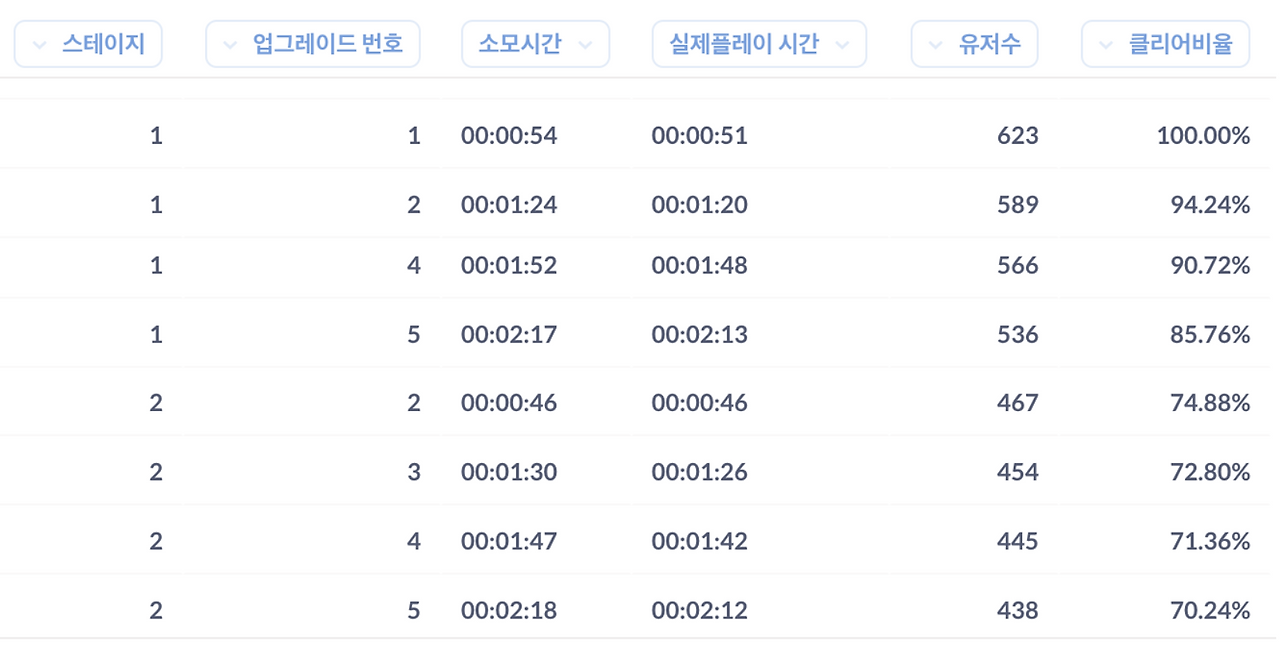
Task: Click the chevron icon next to 소모시간
Action: pos(585,45)
